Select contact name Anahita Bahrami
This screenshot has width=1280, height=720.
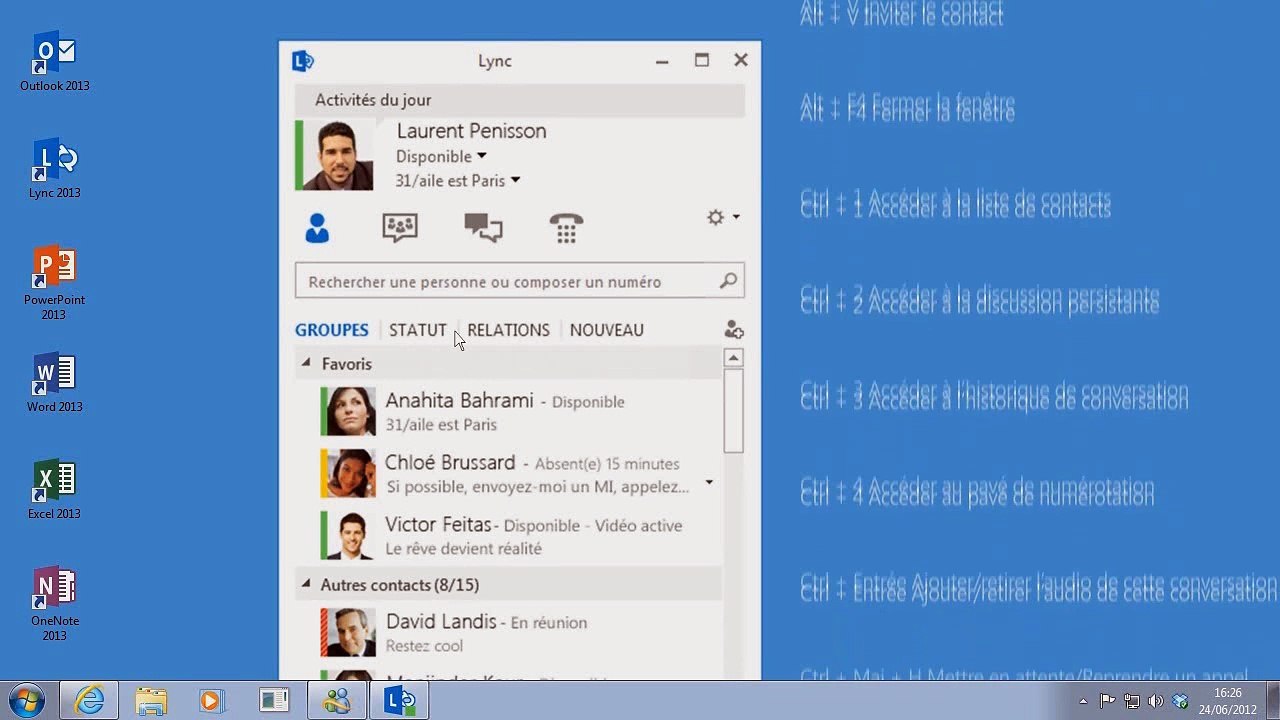[460, 401]
